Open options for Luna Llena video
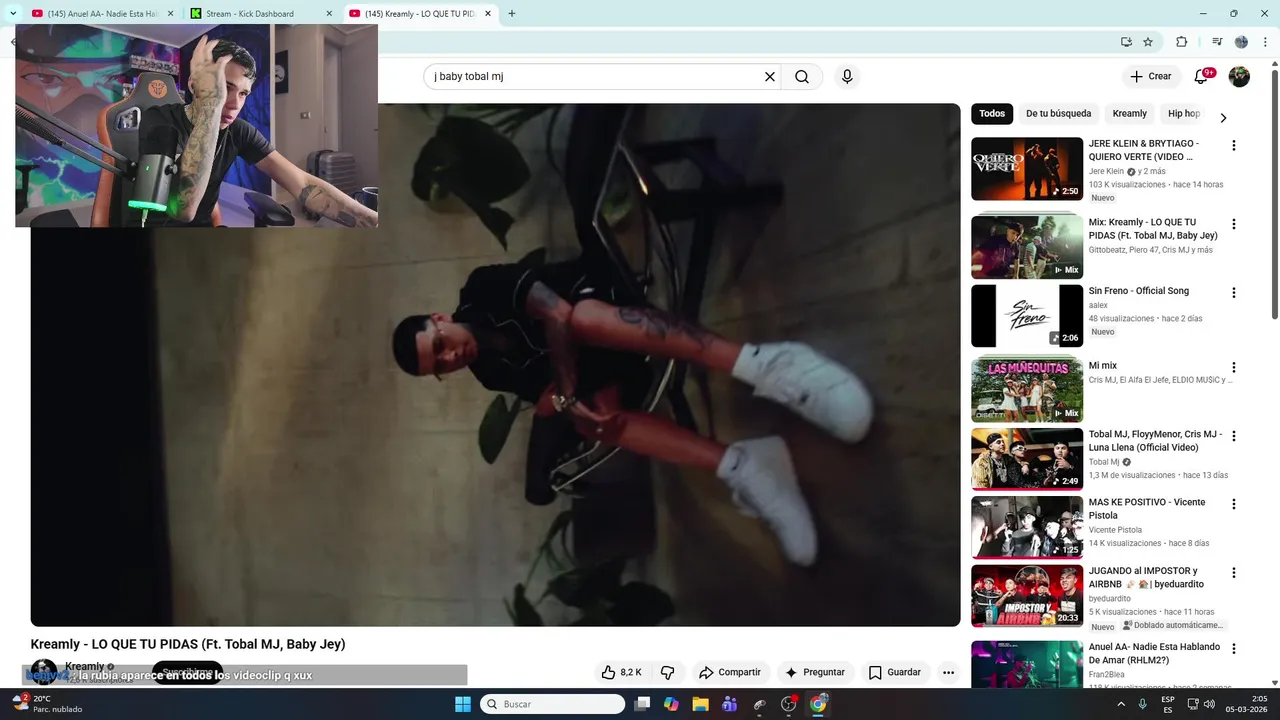 click(1233, 436)
